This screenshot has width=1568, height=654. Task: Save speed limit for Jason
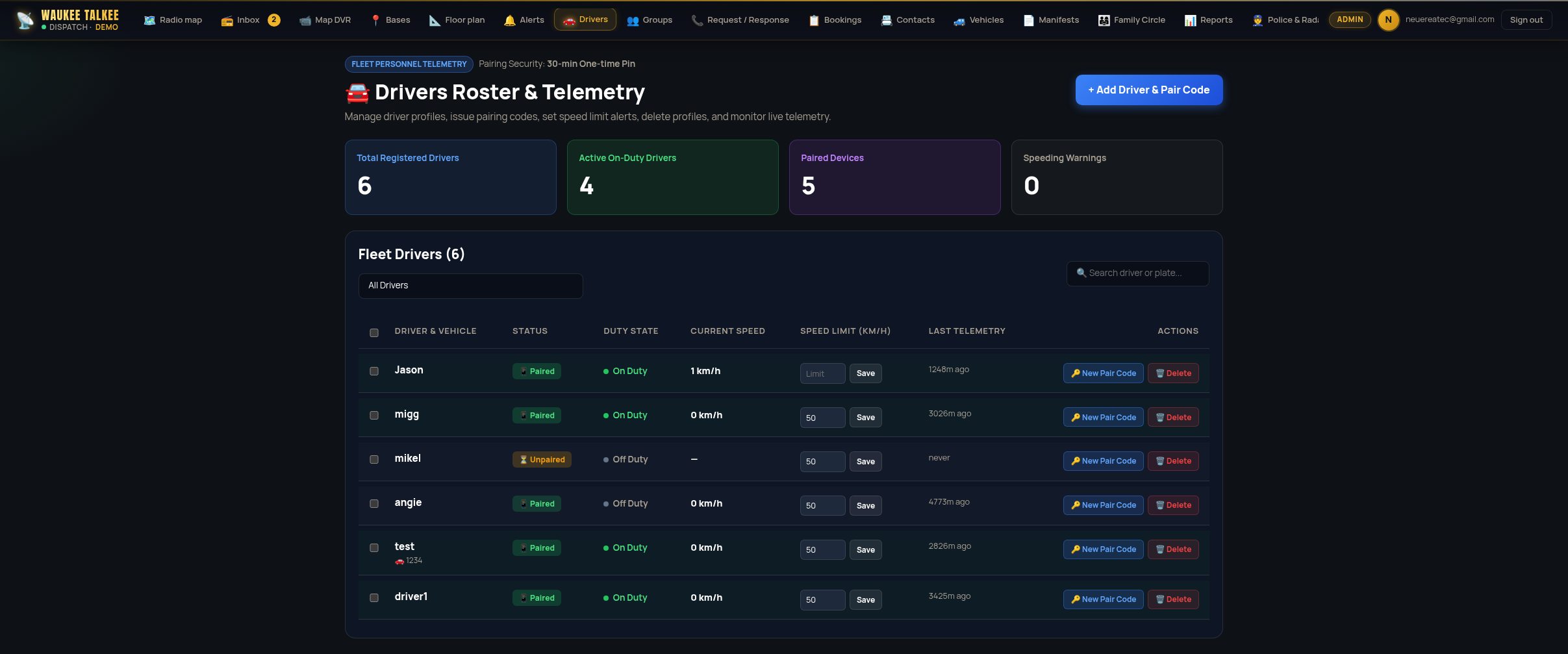click(865, 373)
